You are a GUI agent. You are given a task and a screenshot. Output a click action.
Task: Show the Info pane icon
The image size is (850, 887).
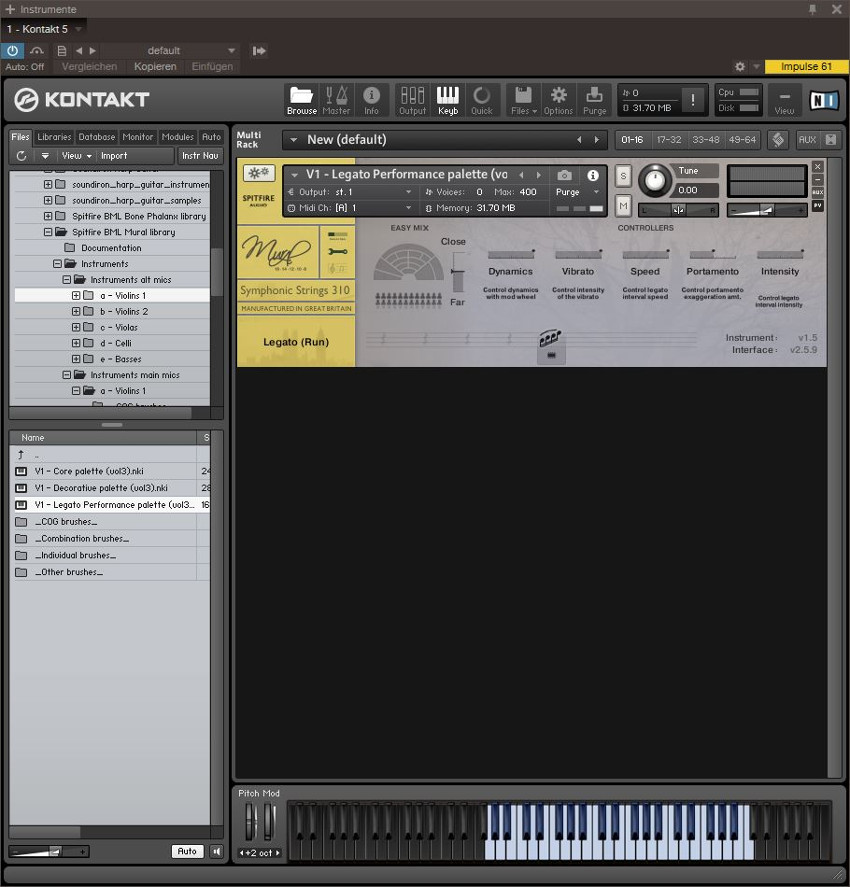371,100
